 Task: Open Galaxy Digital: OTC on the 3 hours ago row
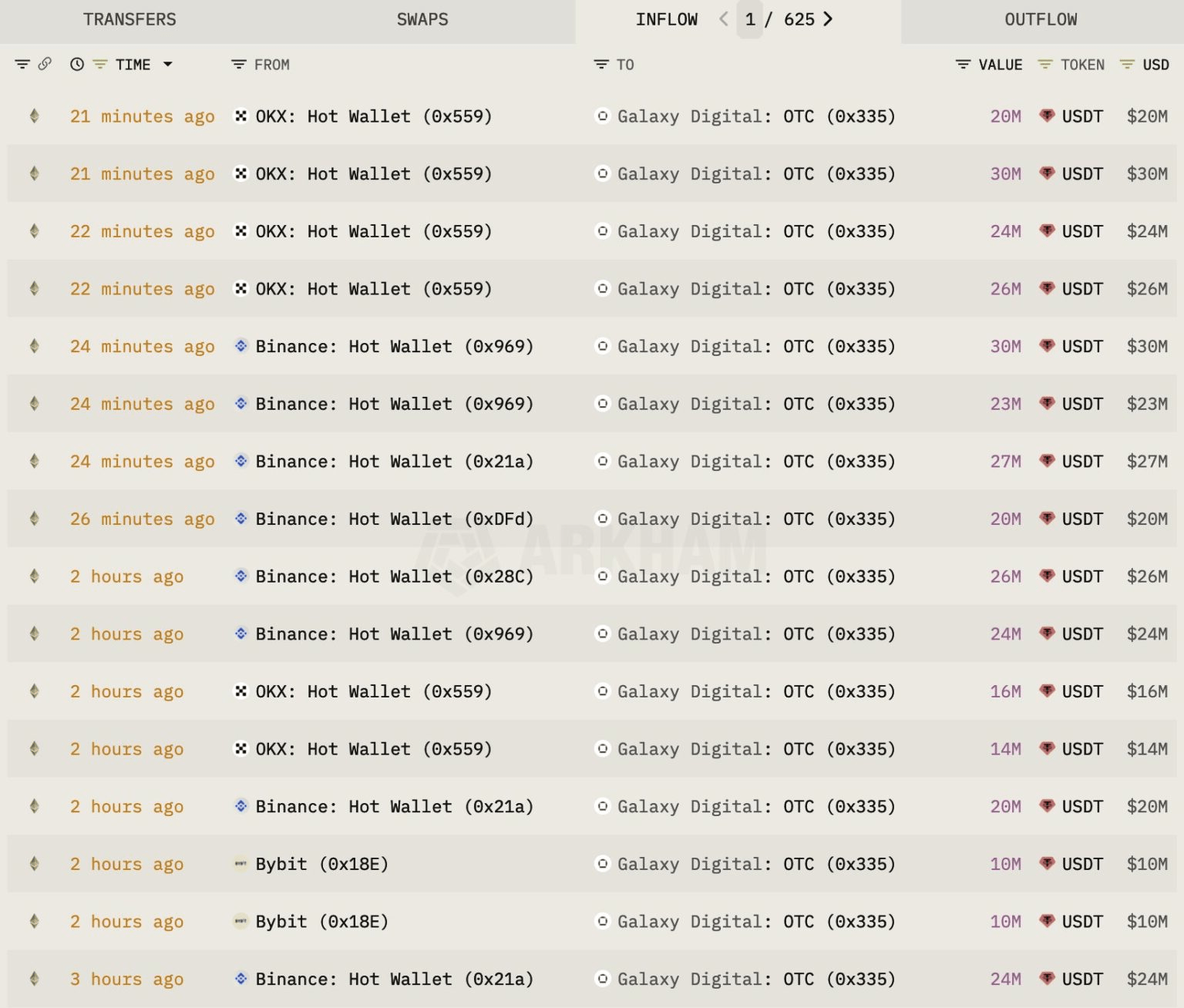tap(756, 979)
